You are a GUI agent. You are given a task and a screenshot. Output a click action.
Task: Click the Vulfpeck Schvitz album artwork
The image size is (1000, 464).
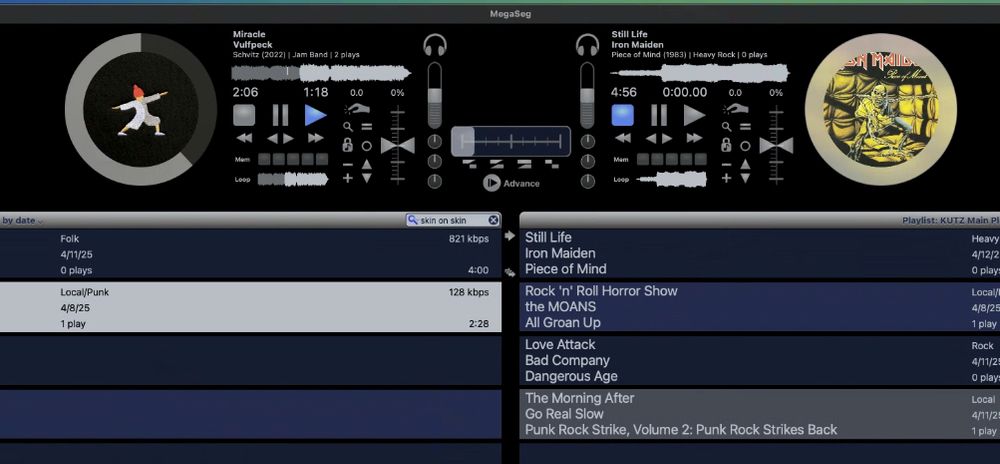point(141,109)
